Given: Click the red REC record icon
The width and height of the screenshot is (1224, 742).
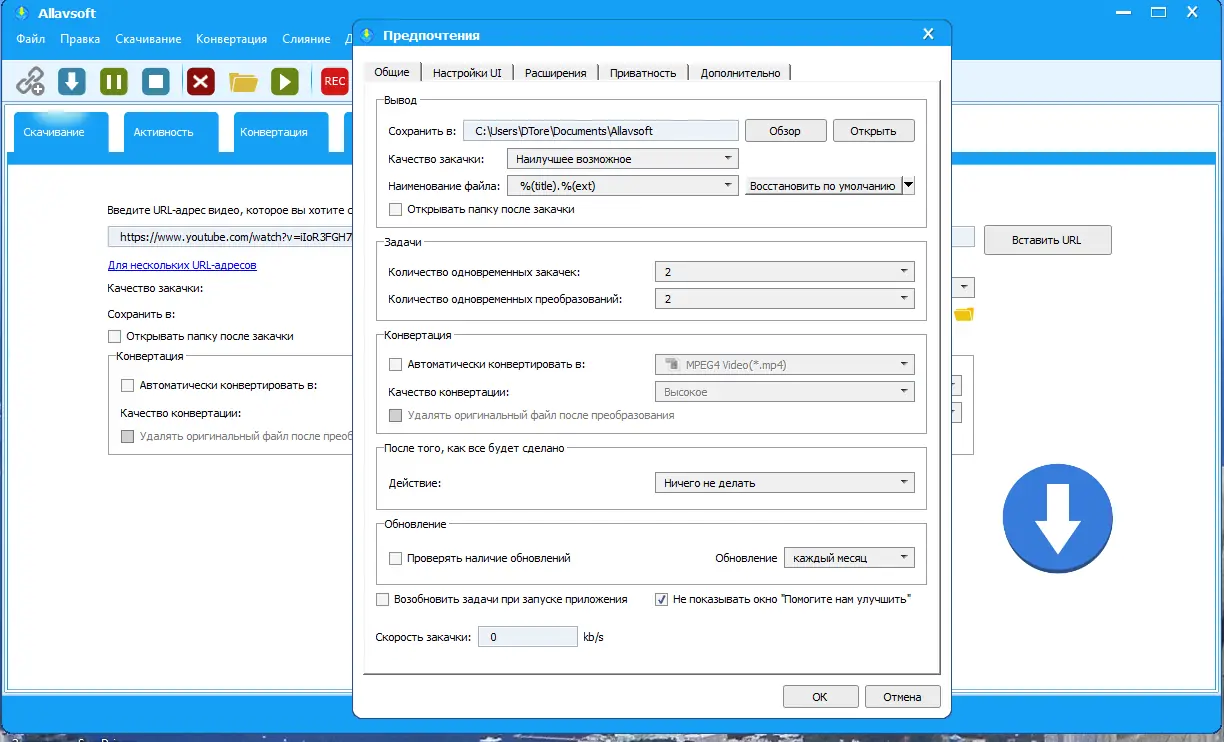Looking at the screenshot, I should point(334,81).
